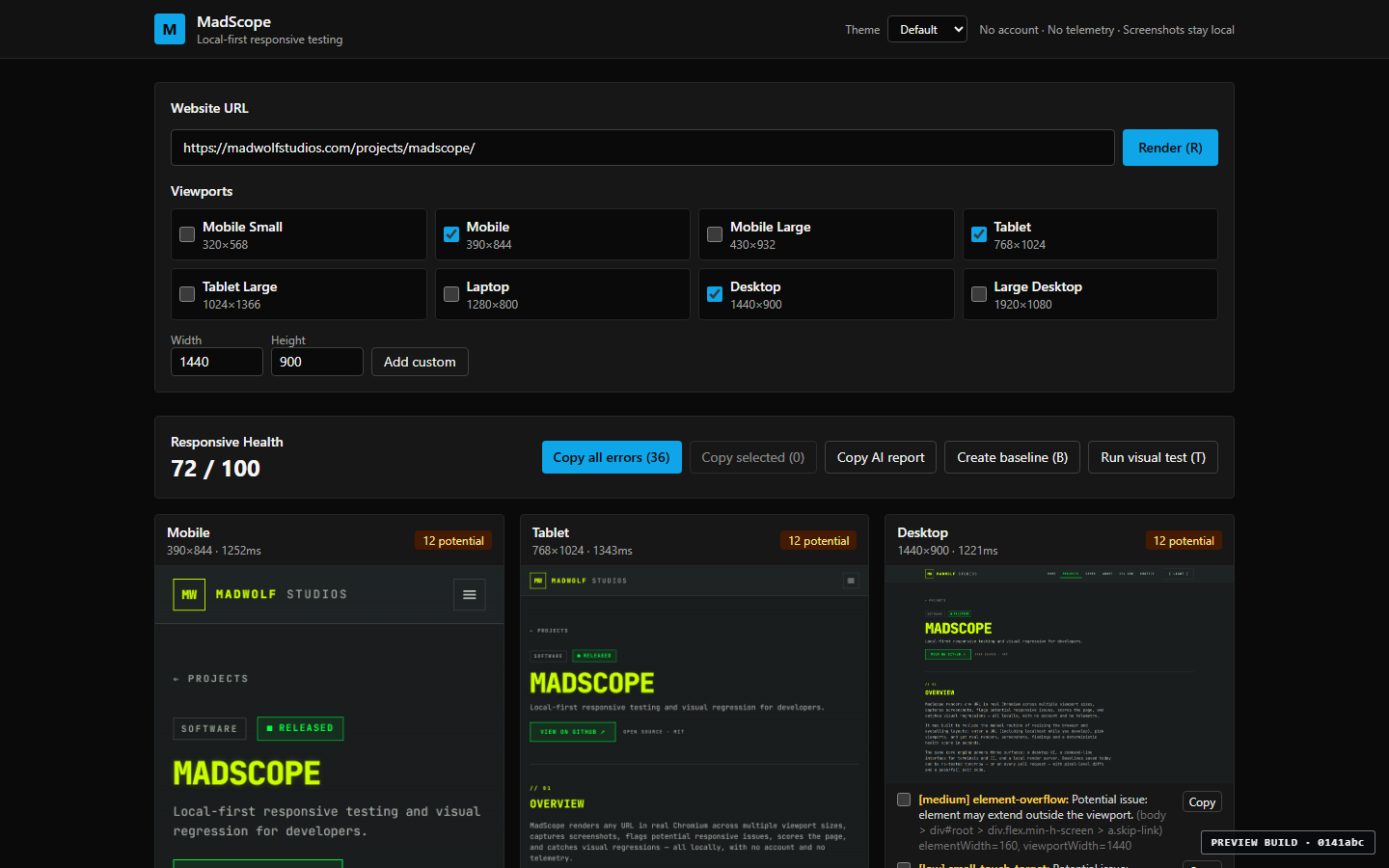Click the 'Responsive Health' heading
The width and height of the screenshot is (1389, 868).
[x=227, y=442]
